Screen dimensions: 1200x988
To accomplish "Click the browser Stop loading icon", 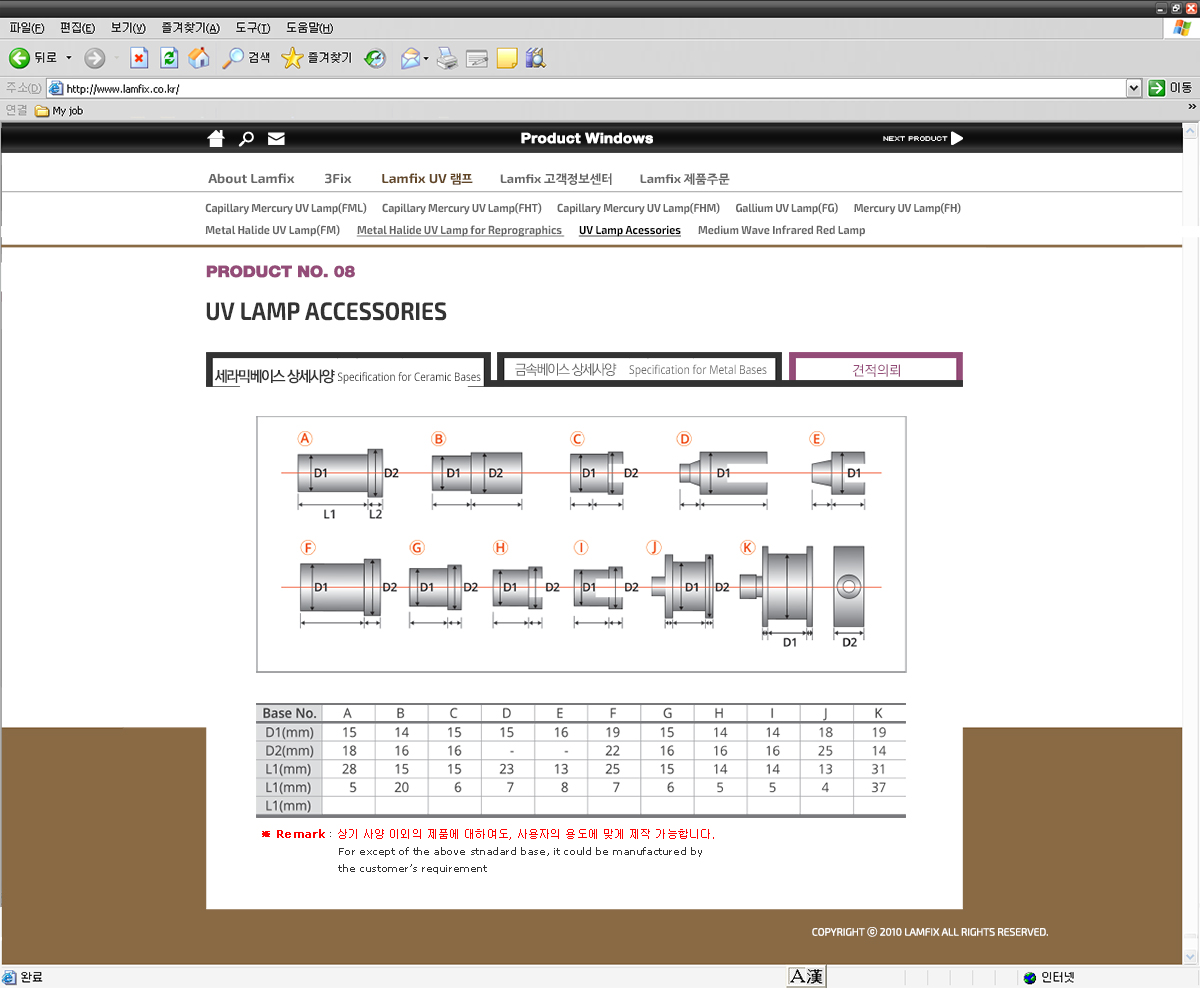I will click(x=139, y=58).
